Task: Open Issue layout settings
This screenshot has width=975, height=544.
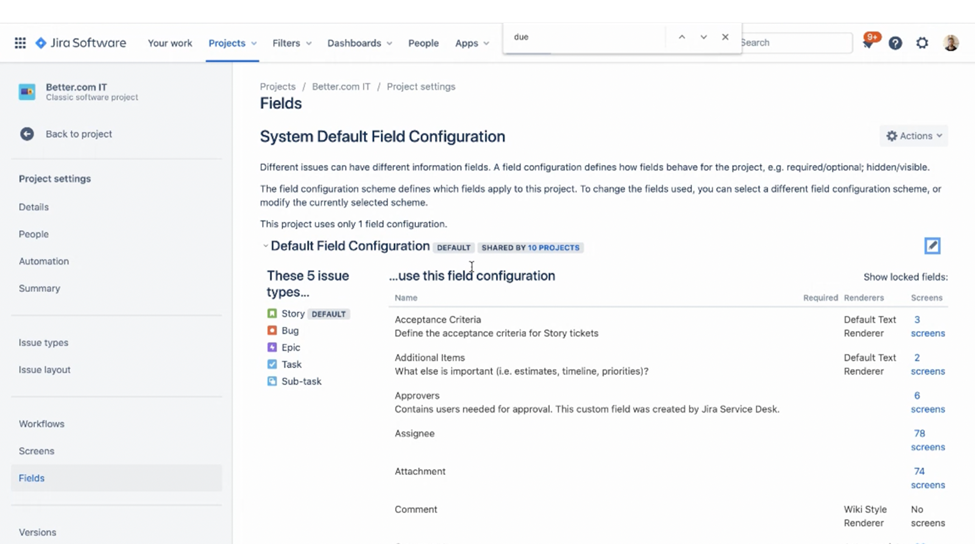Action: point(44,369)
